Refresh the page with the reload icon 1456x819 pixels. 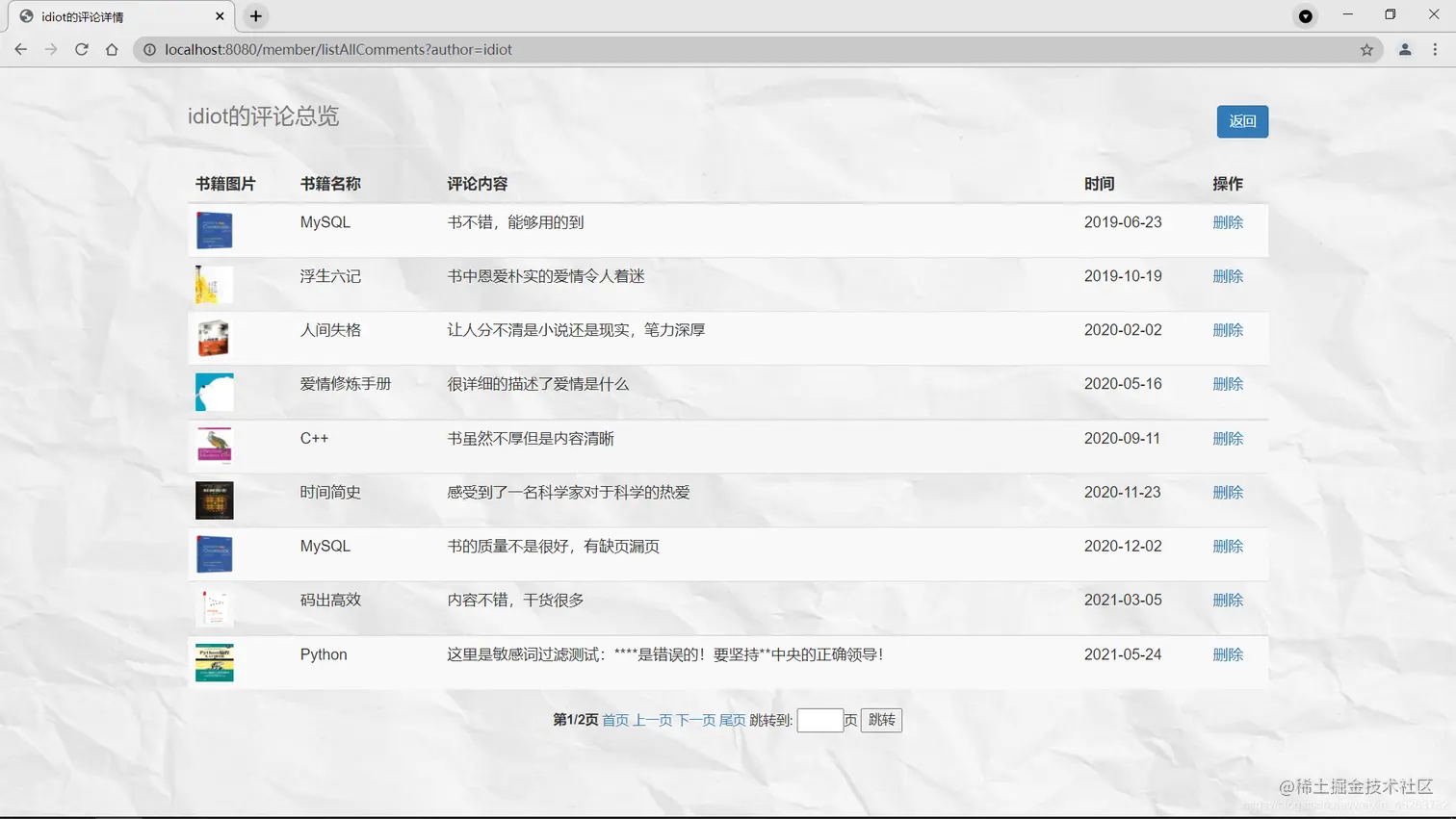pos(81,49)
